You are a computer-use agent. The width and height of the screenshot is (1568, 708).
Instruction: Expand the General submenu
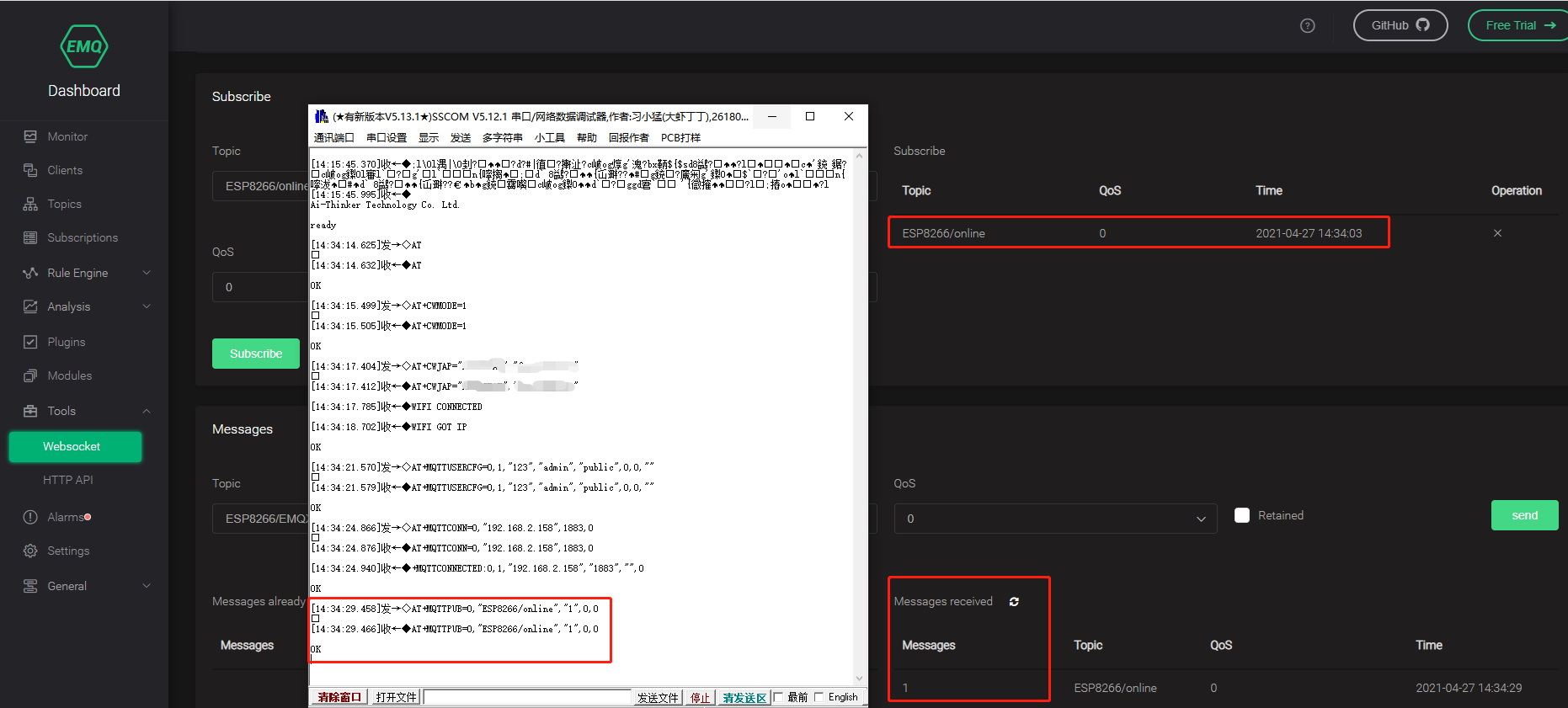(147, 586)
